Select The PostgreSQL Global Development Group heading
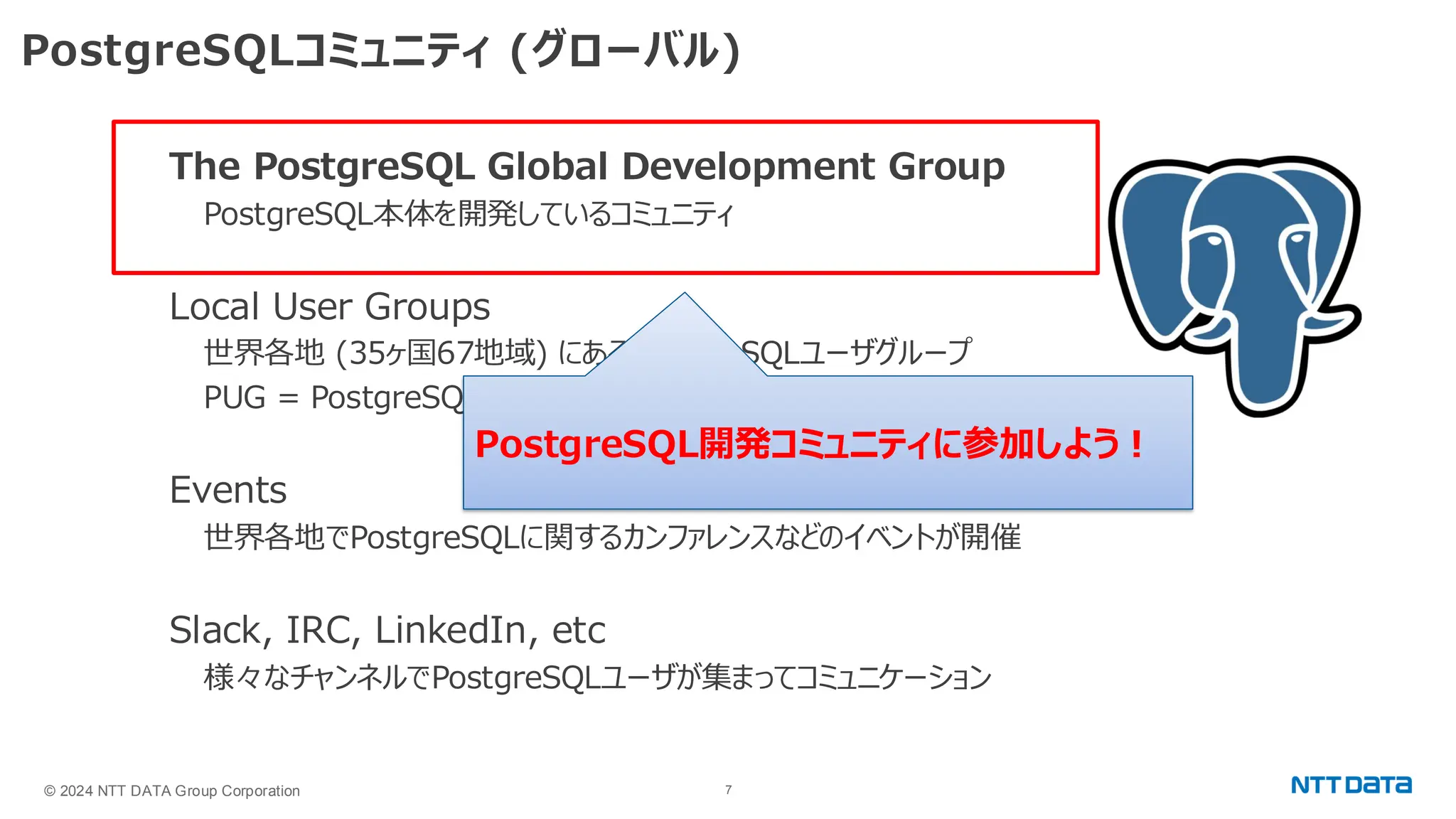 click(x=587, y=166)
